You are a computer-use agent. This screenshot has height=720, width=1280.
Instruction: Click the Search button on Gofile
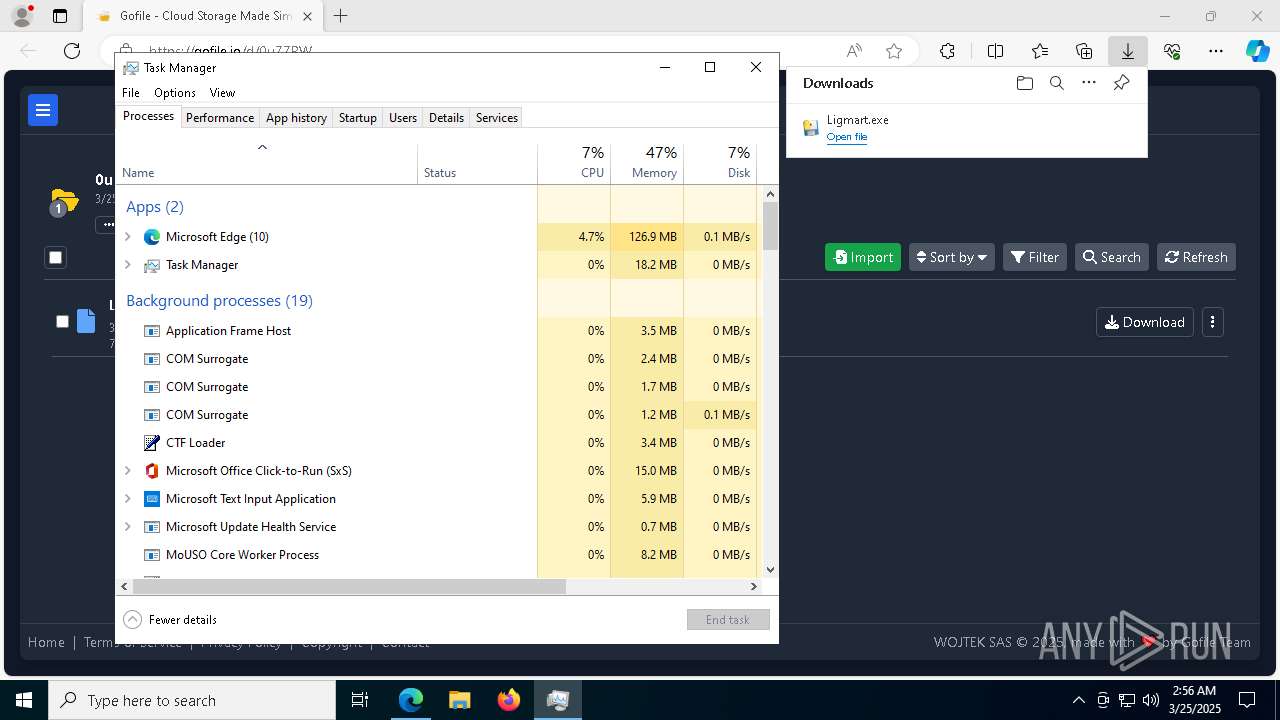pos(1112,257)
